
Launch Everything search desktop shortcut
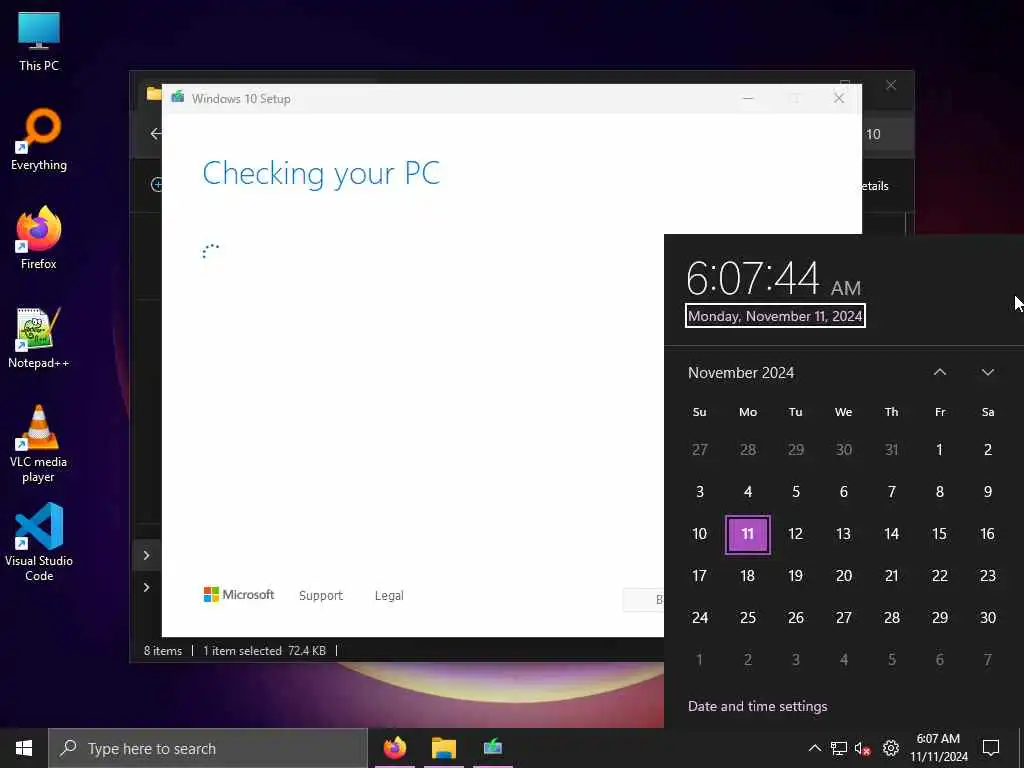click(x=39, y=140)
